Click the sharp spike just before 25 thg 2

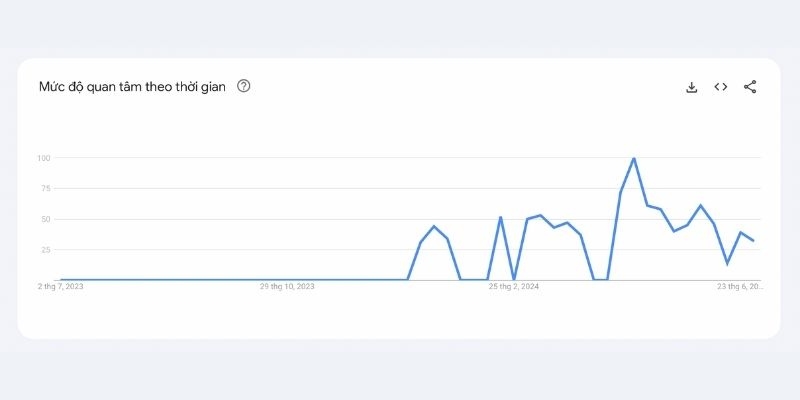click(x=500, y=217)
